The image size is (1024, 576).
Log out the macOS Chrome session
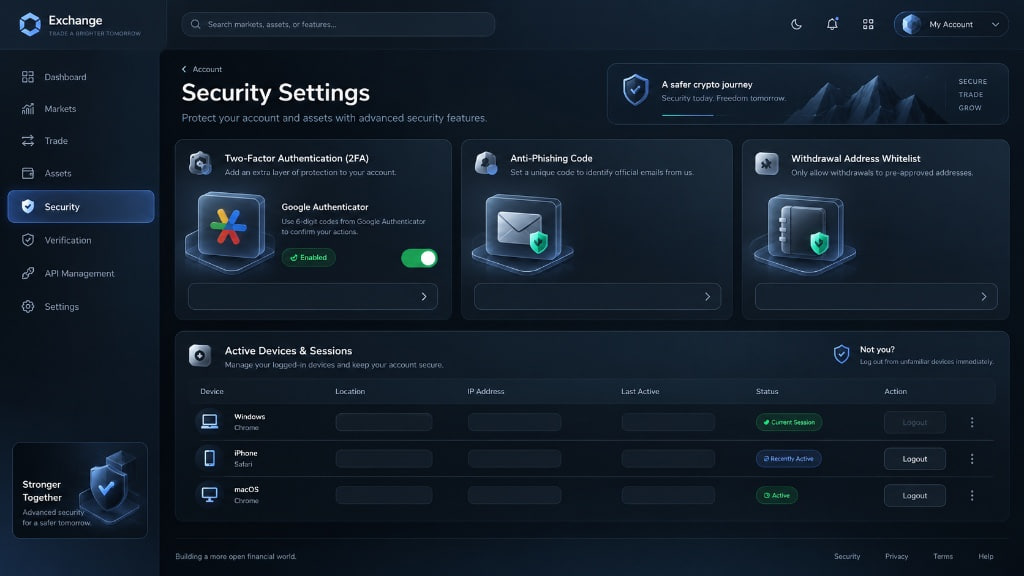point(915,496)
